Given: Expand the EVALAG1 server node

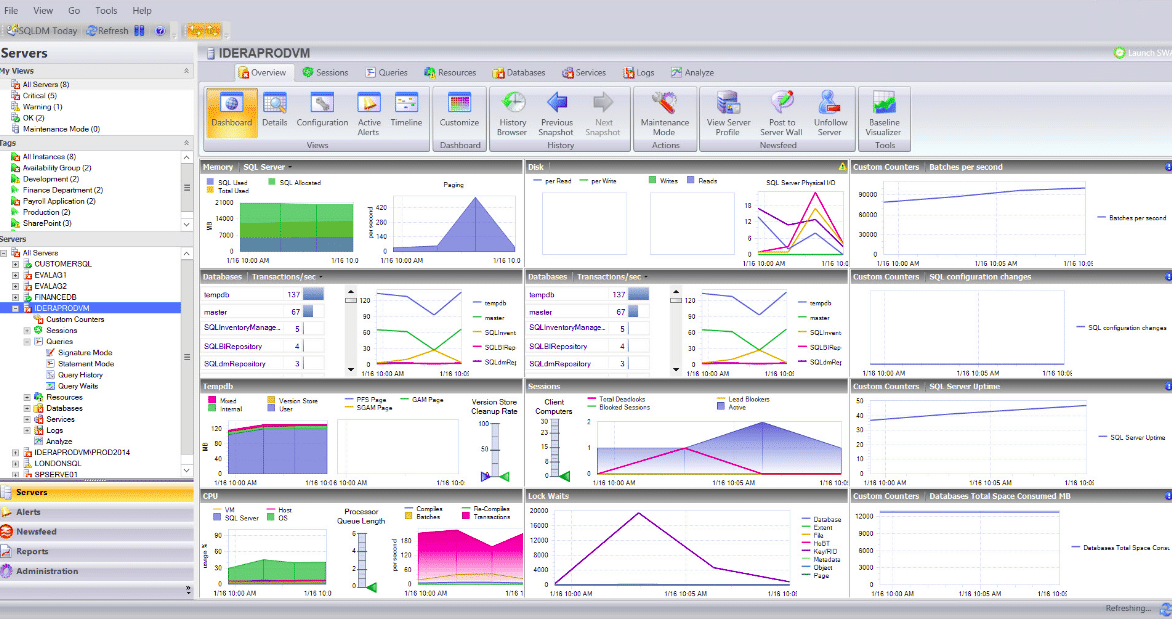Looking at the screenshot, I should (x=16, y=275).
